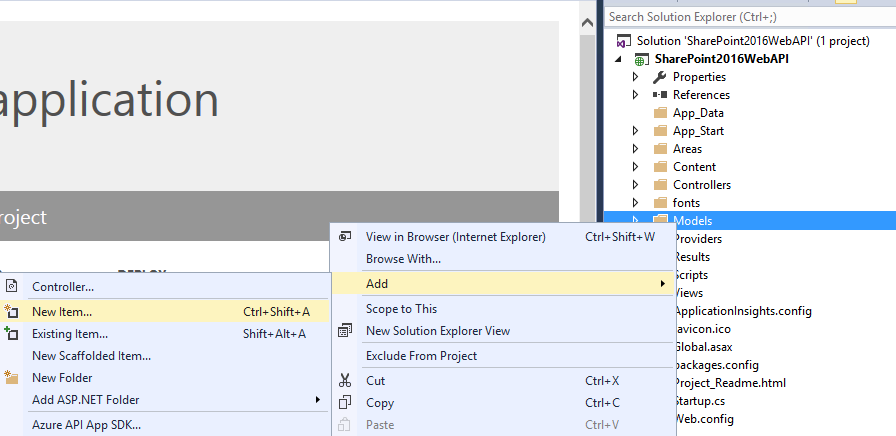
Task: Select the App_Data folder label
Action: tap(698, 113)
